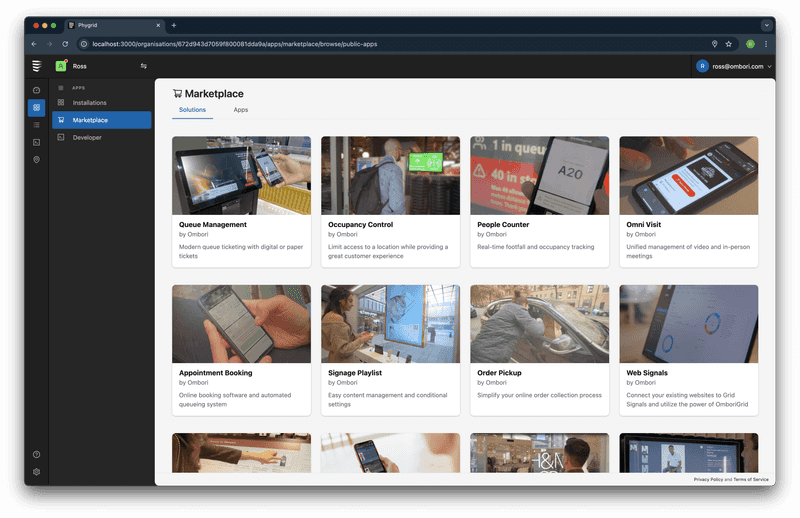Bookmark this page with the star icon

click(x=729, y=44)
